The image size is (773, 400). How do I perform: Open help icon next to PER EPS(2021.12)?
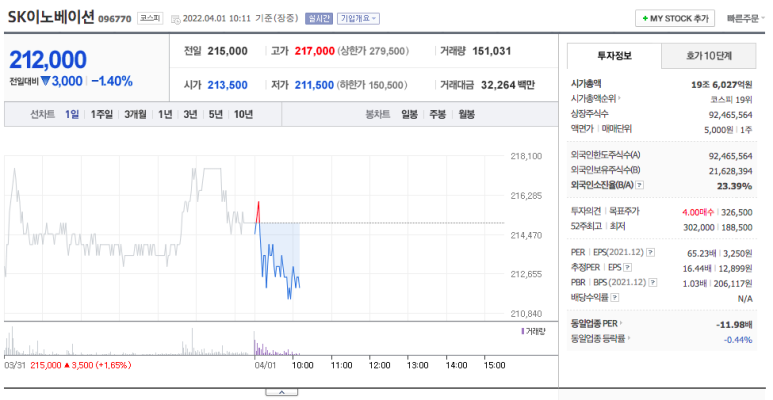coord(651,253)
